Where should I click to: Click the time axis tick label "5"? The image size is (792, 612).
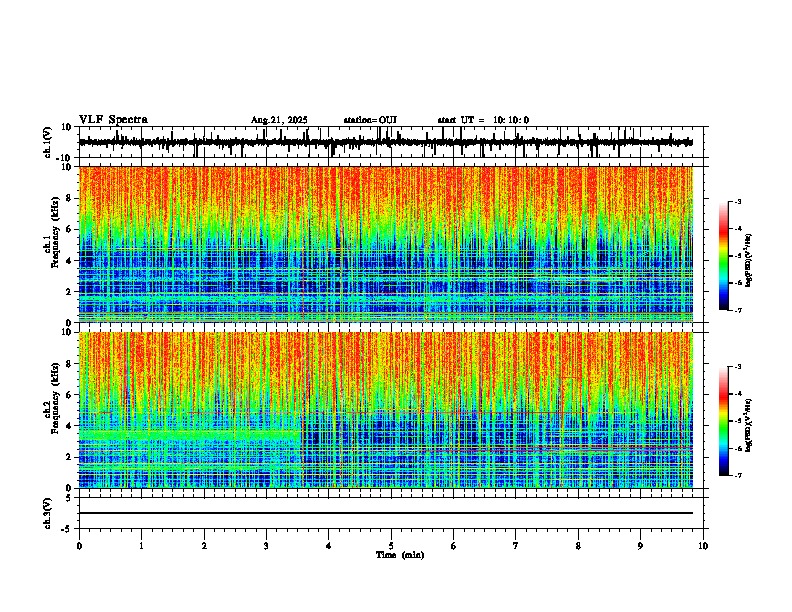391,546
